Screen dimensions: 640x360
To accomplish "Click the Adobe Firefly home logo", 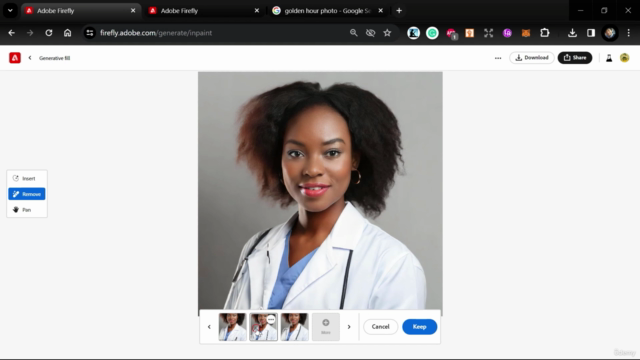I will (15, 58).
